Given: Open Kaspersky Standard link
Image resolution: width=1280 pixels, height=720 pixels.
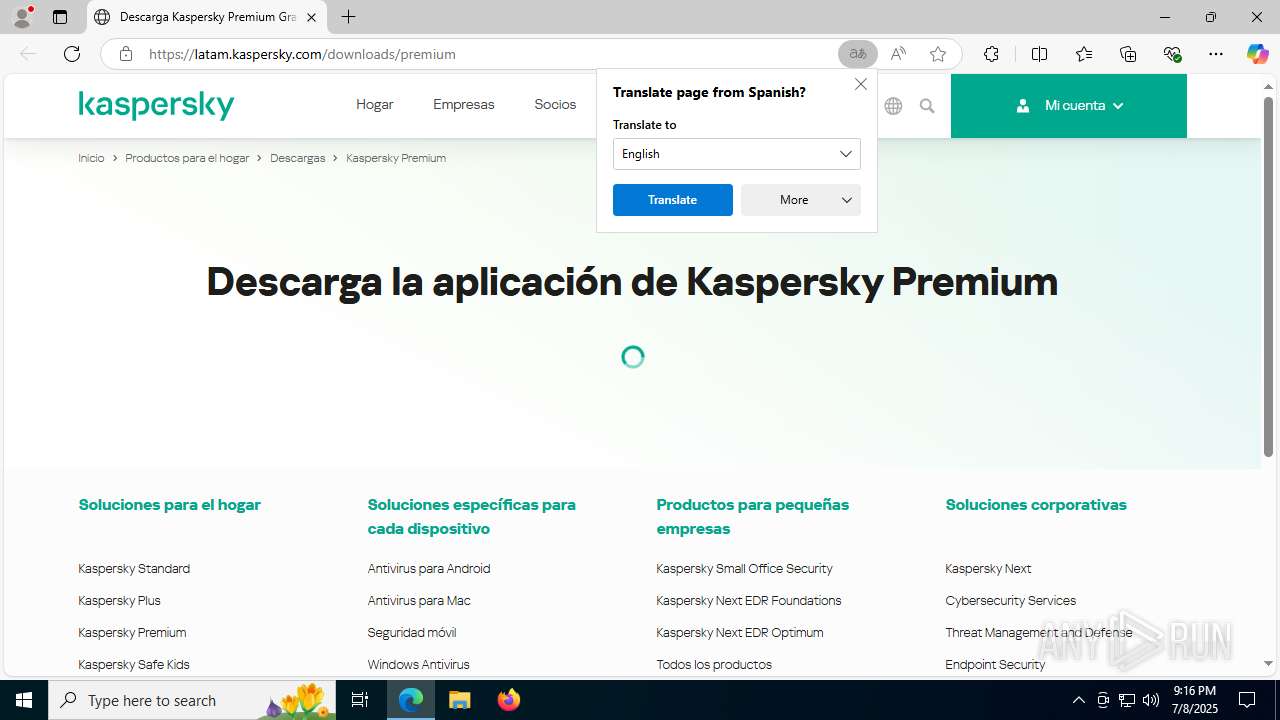Looking at the screenshot, I should [134, 568].
